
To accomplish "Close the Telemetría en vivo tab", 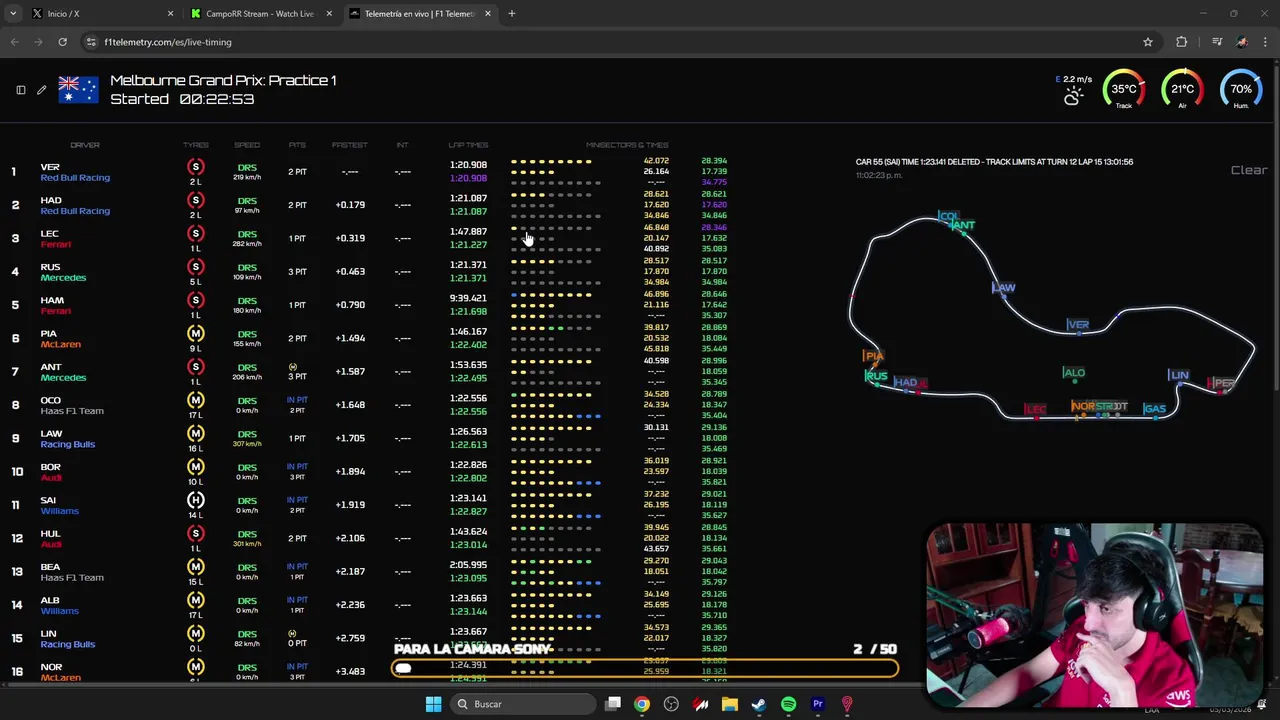I will (488, 13).
